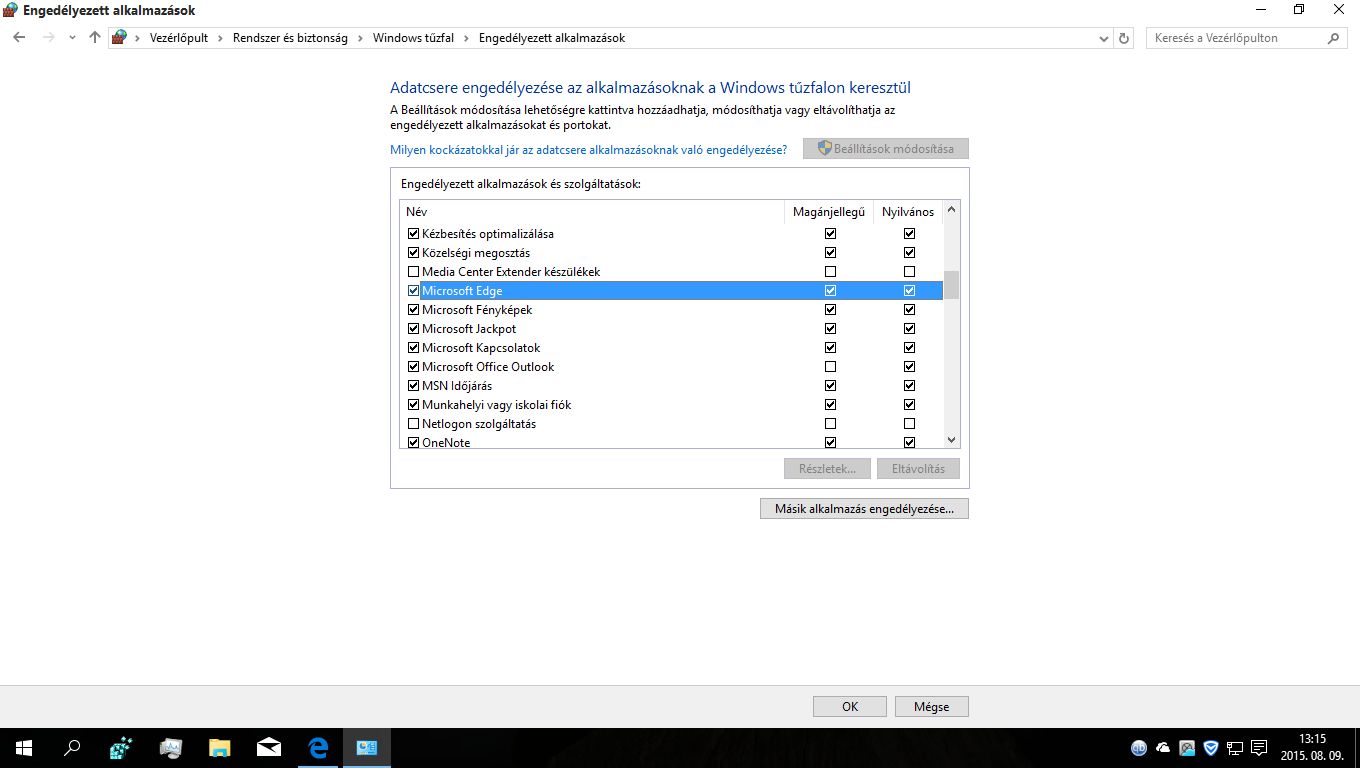The image size is (1360, 768).
Task: Open the Action Center notifications icon
Action: click(1260, 748)
